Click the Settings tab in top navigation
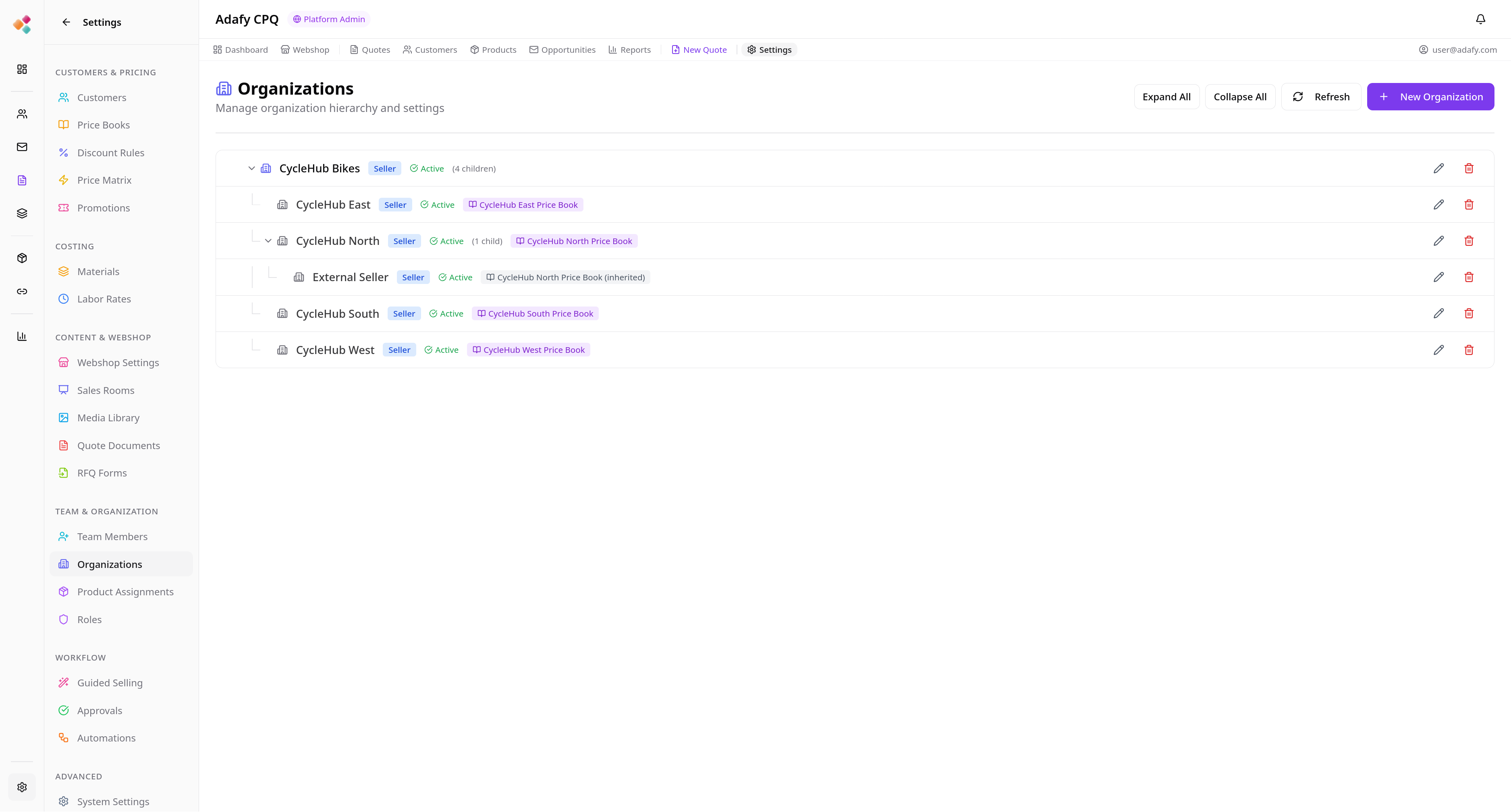1511x812 pixels. (770, 50)
